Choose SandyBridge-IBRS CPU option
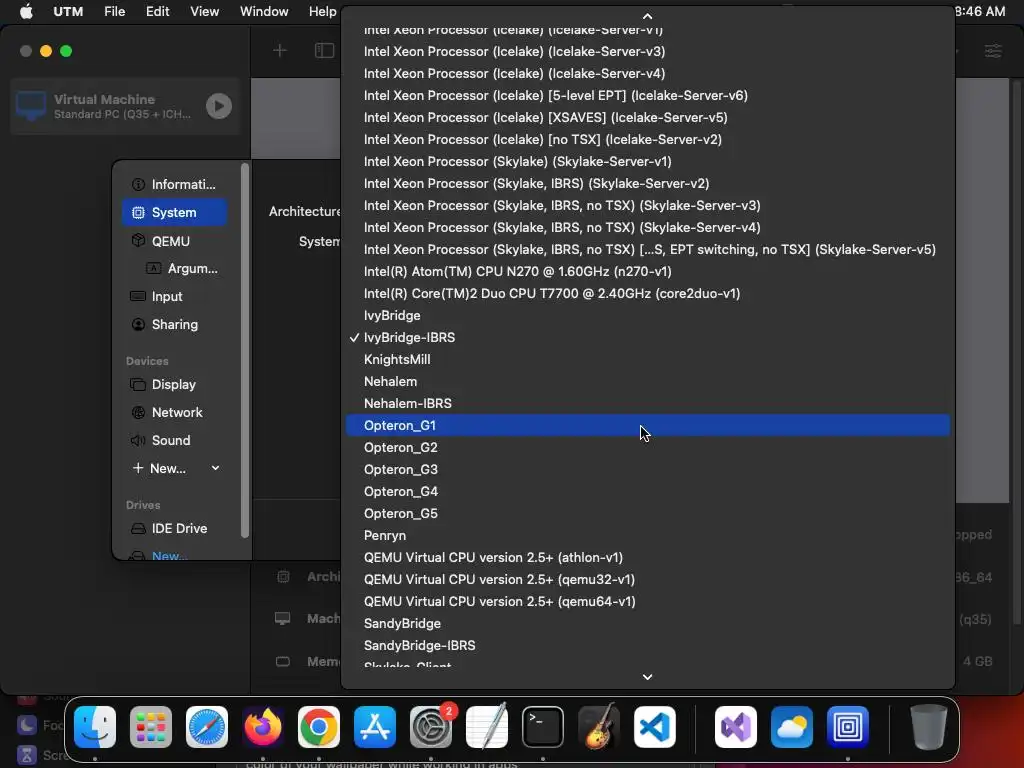Screen dimensions: 1024x768 tap(647, 646)
